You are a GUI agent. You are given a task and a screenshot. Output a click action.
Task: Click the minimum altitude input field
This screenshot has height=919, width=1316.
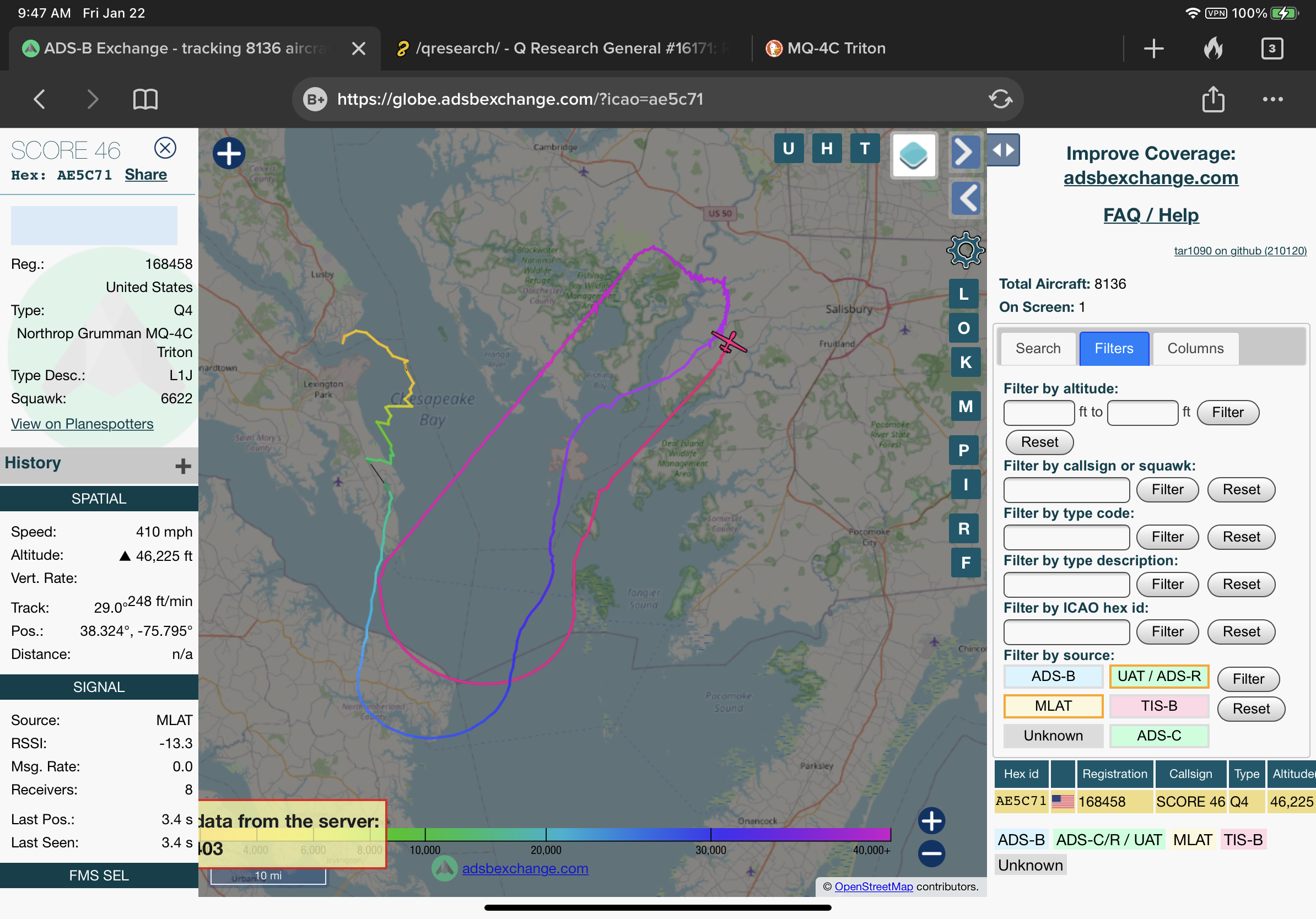(1039, 413)
